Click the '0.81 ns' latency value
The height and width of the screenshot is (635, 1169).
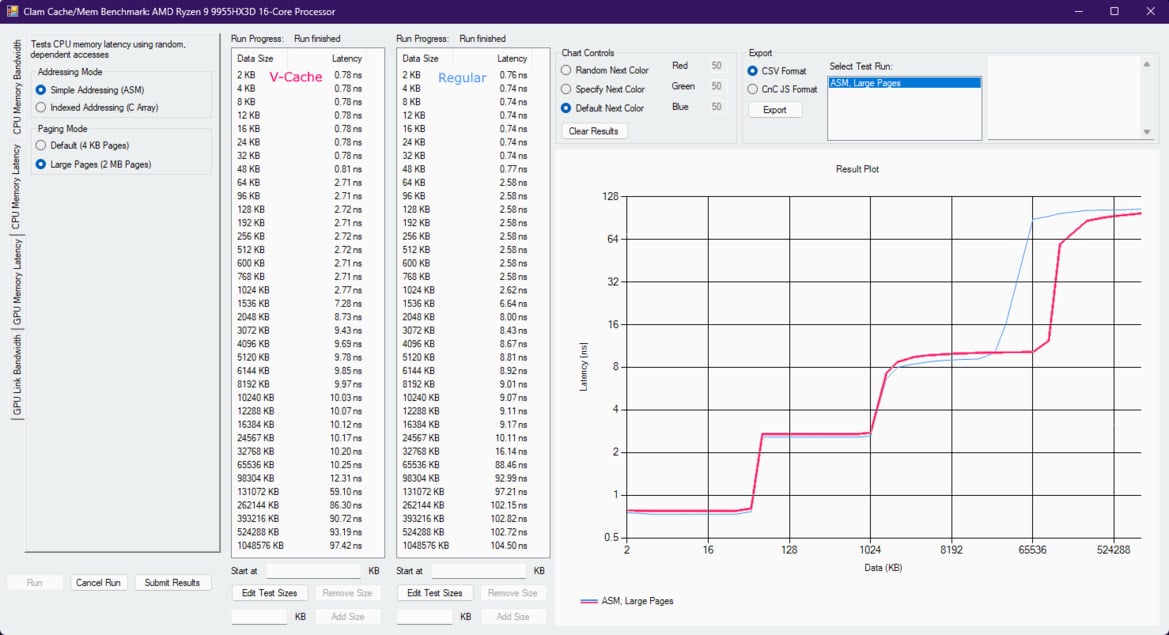[348, 169]
